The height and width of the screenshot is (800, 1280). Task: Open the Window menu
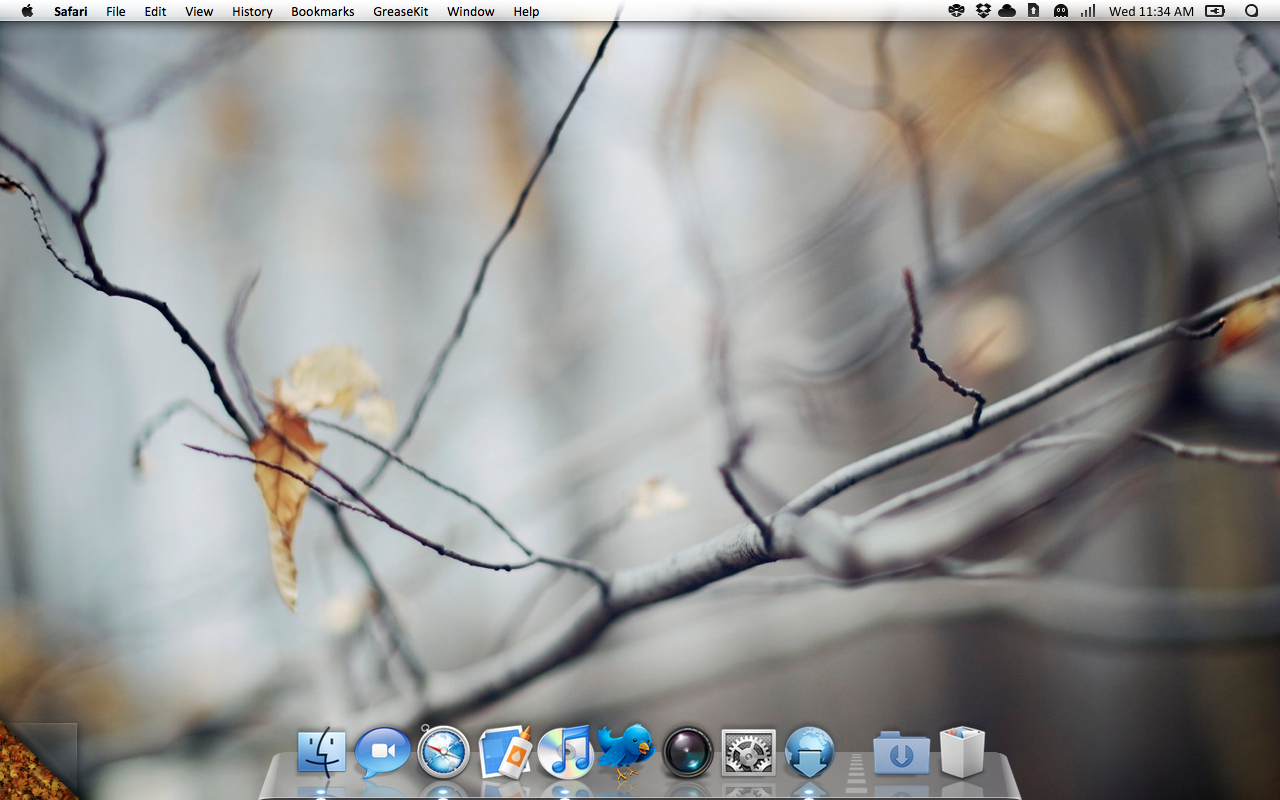[x=470, y=11]
